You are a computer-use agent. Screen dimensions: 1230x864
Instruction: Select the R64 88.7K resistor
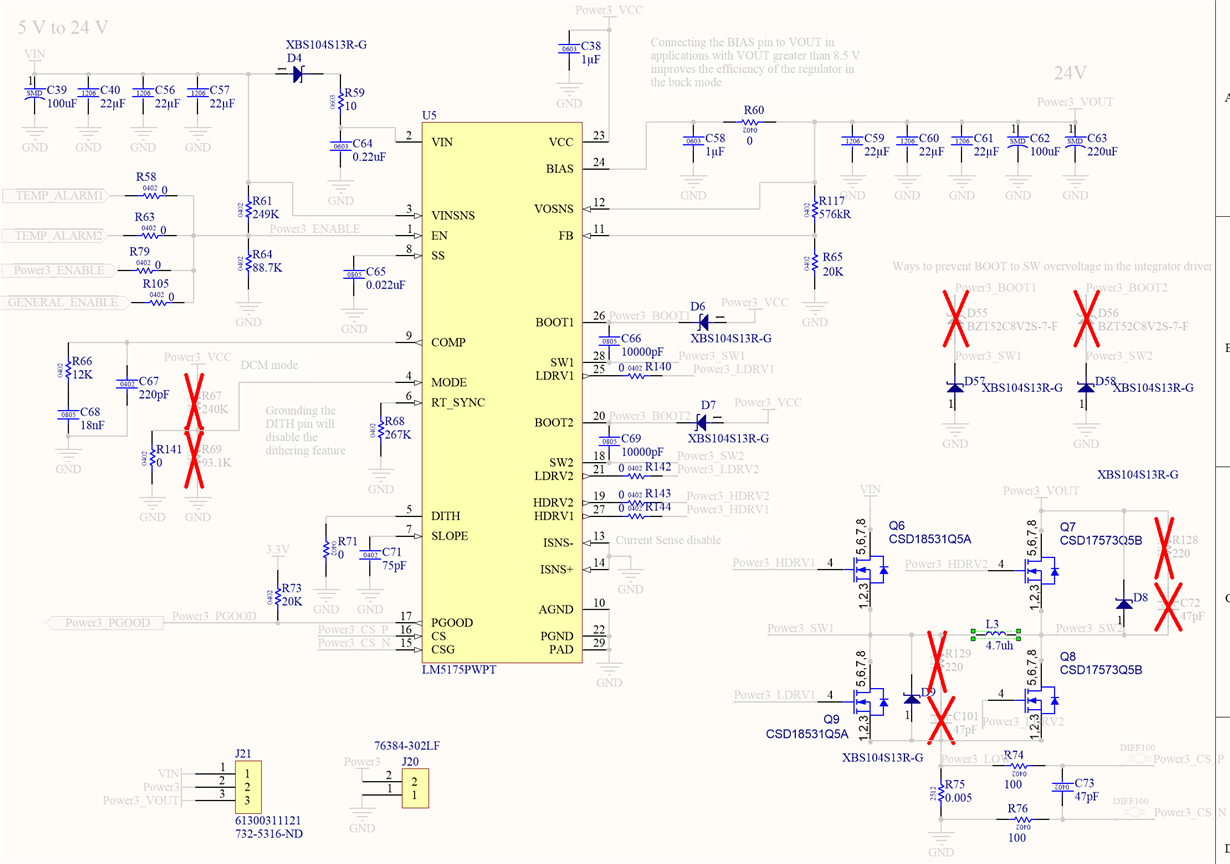click(x=247, y=264)
